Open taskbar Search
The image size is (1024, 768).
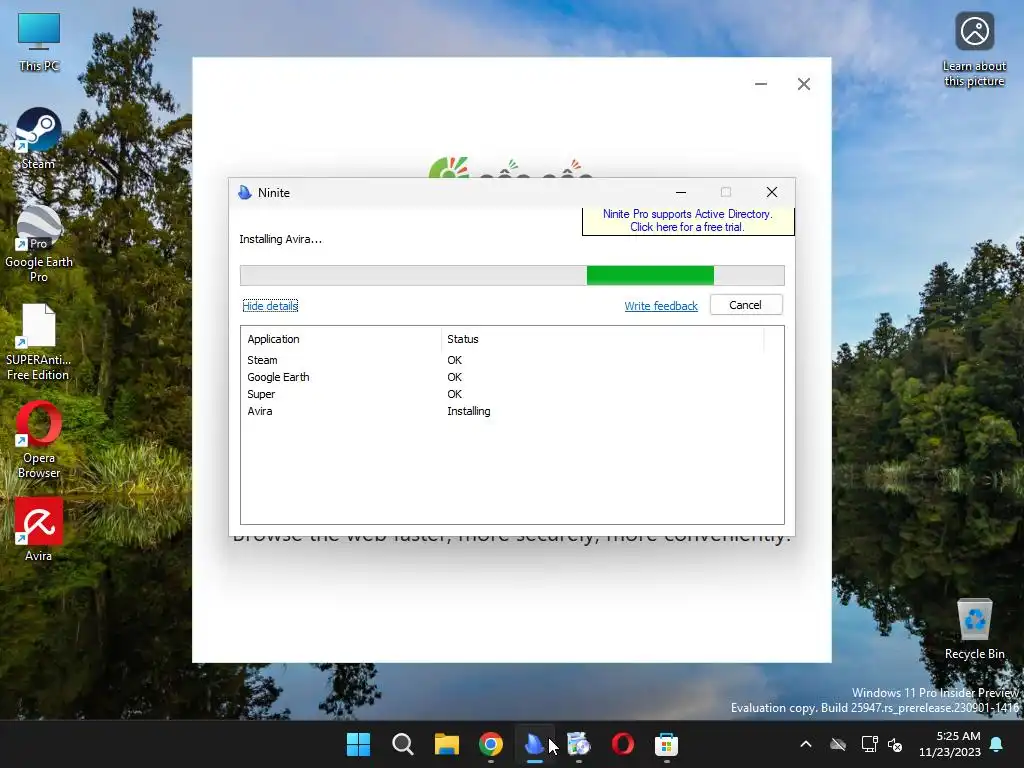pos(402,744)
